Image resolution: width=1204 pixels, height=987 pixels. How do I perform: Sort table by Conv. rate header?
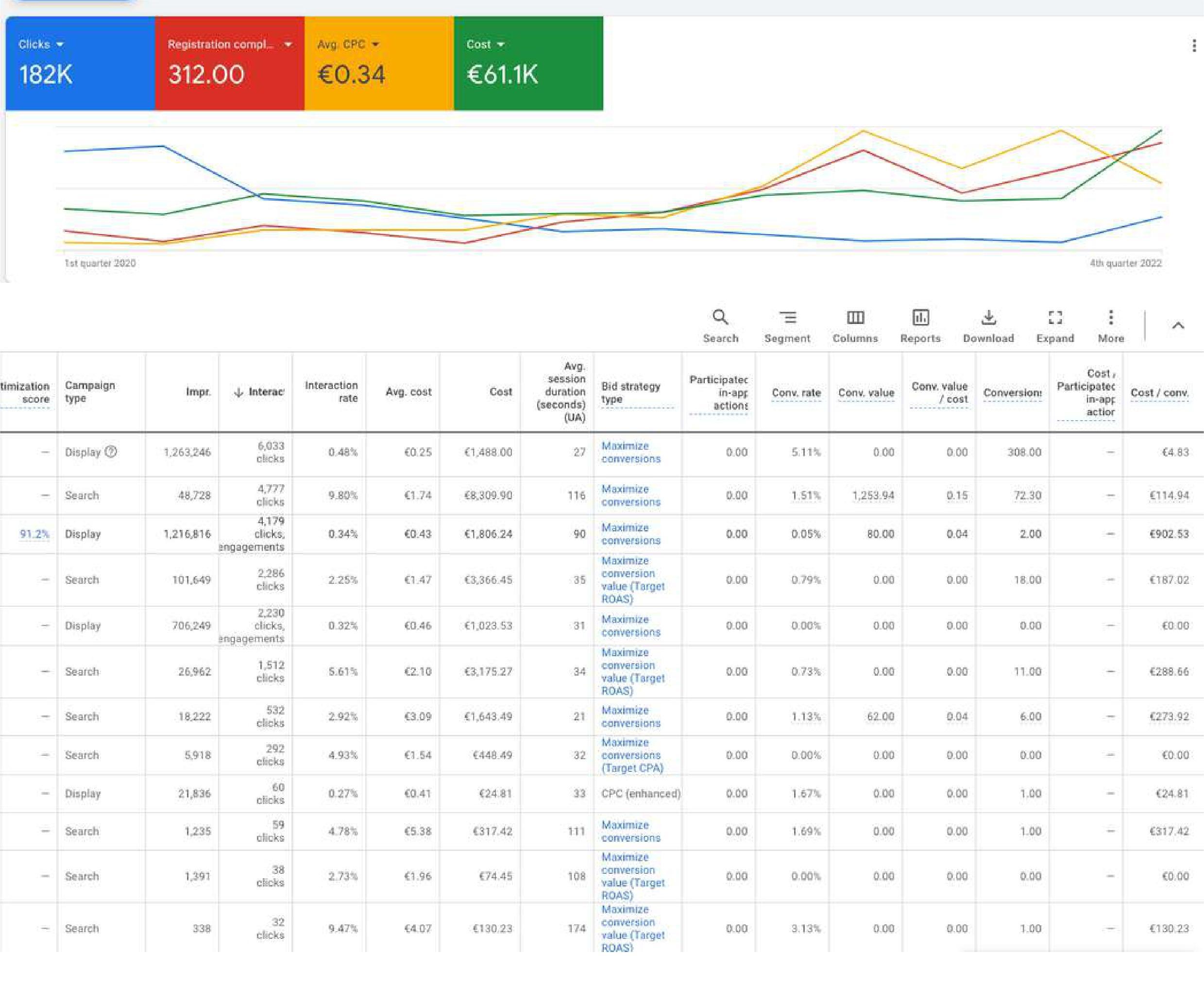point(796,392)
